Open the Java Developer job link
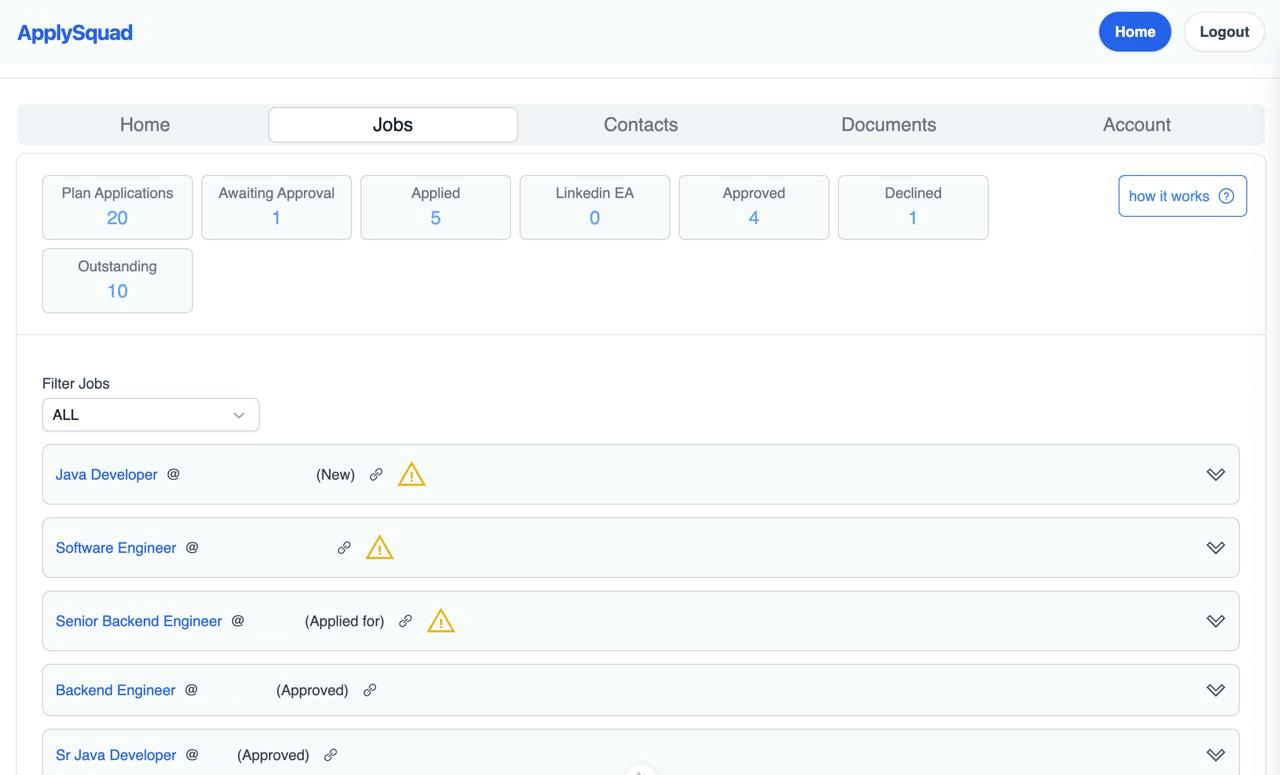 pyautogui.click(x=106, y=474)
